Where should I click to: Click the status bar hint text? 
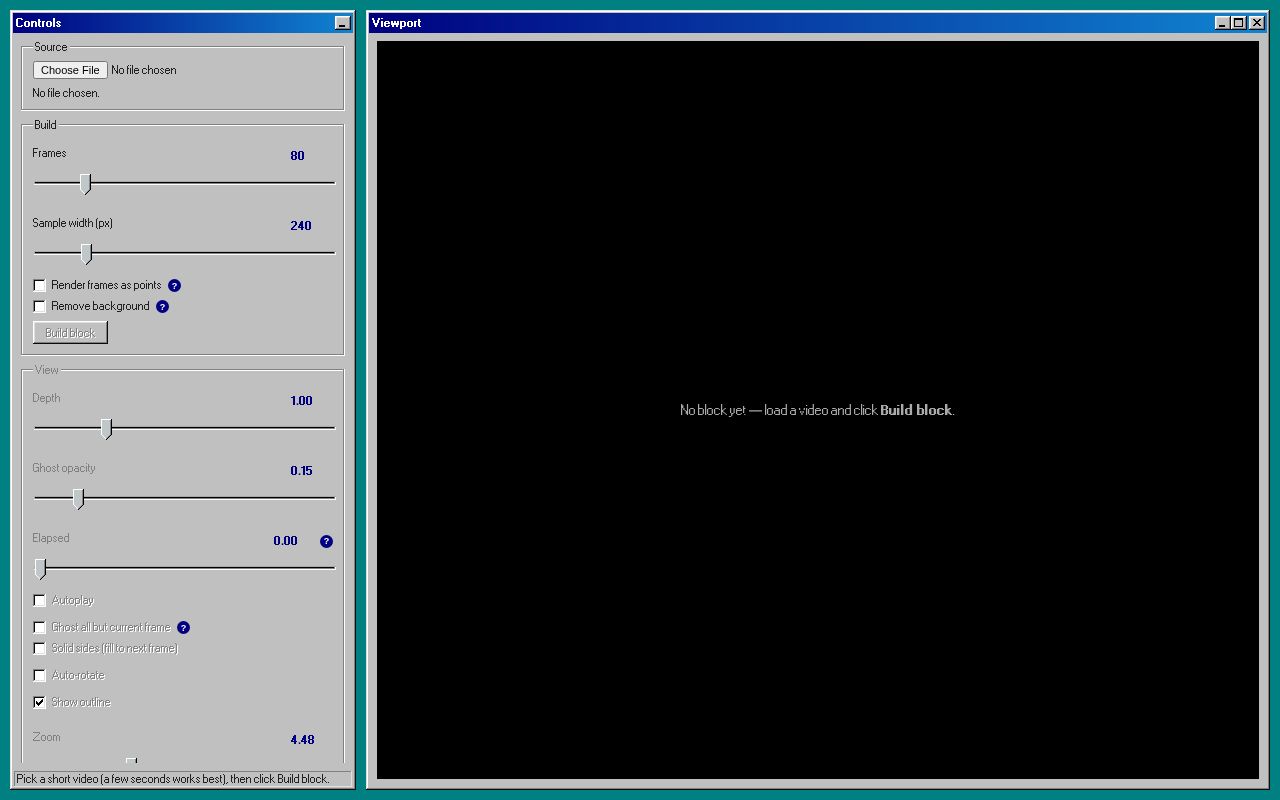click(x=172, y=779)
